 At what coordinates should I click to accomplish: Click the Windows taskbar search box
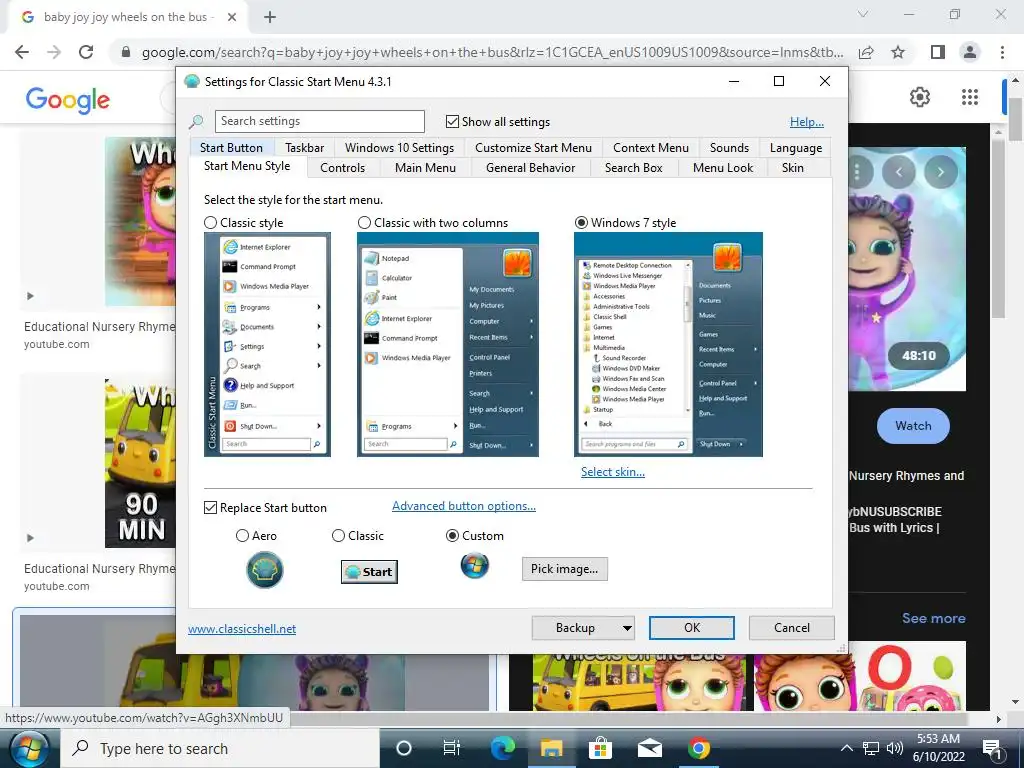[219, 748]
